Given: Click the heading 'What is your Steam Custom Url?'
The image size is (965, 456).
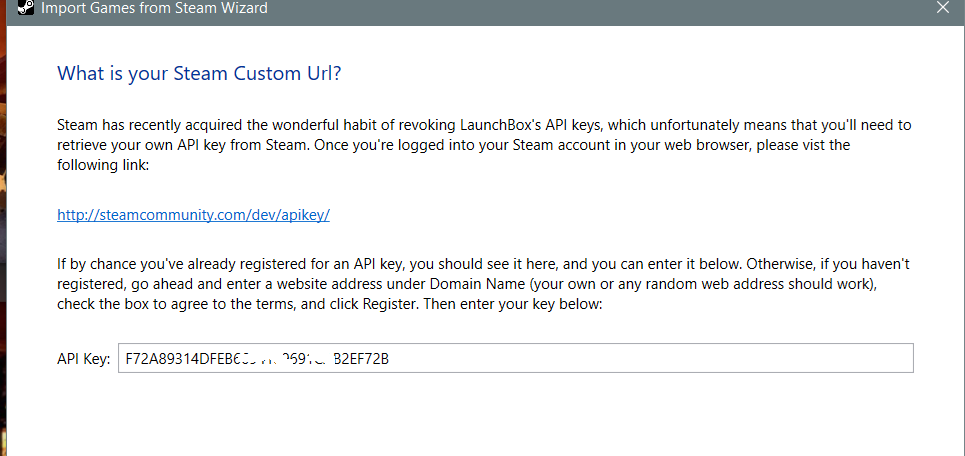Looking at the screenshot, I should pyautogui.click(x=199, y=74).
